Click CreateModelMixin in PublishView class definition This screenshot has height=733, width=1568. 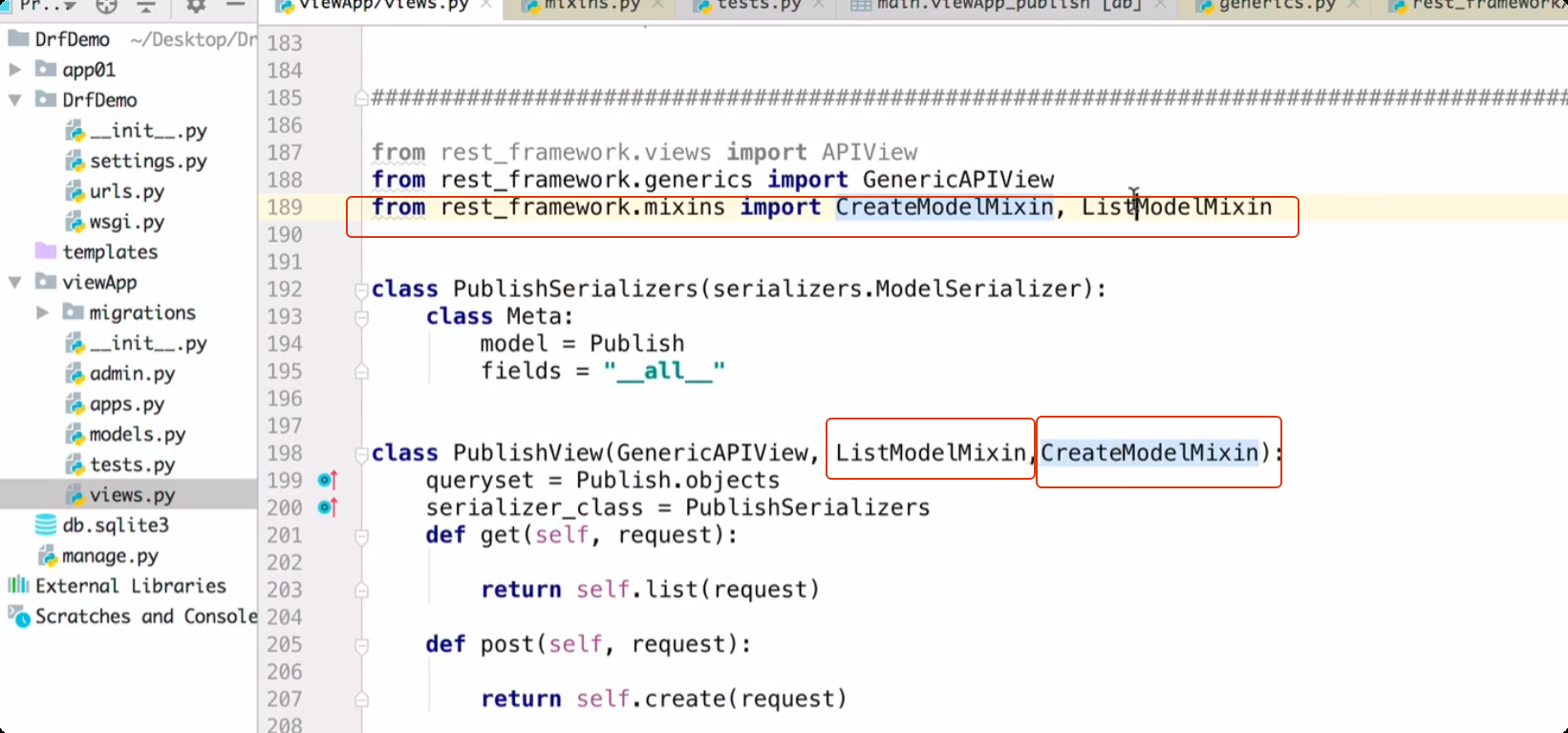(x=1150, y=453)
